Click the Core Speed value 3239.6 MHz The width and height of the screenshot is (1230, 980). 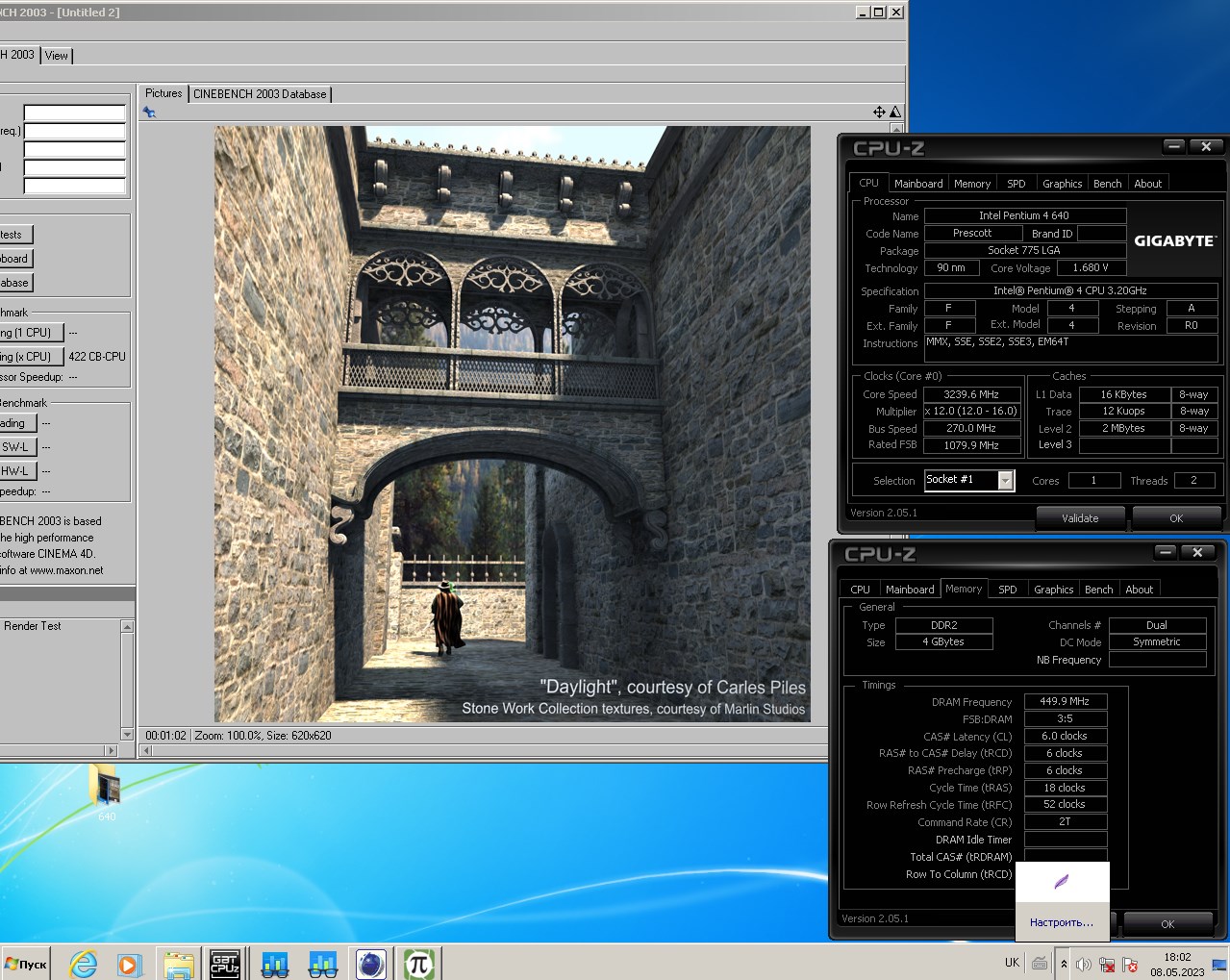[x=971, y=394]
